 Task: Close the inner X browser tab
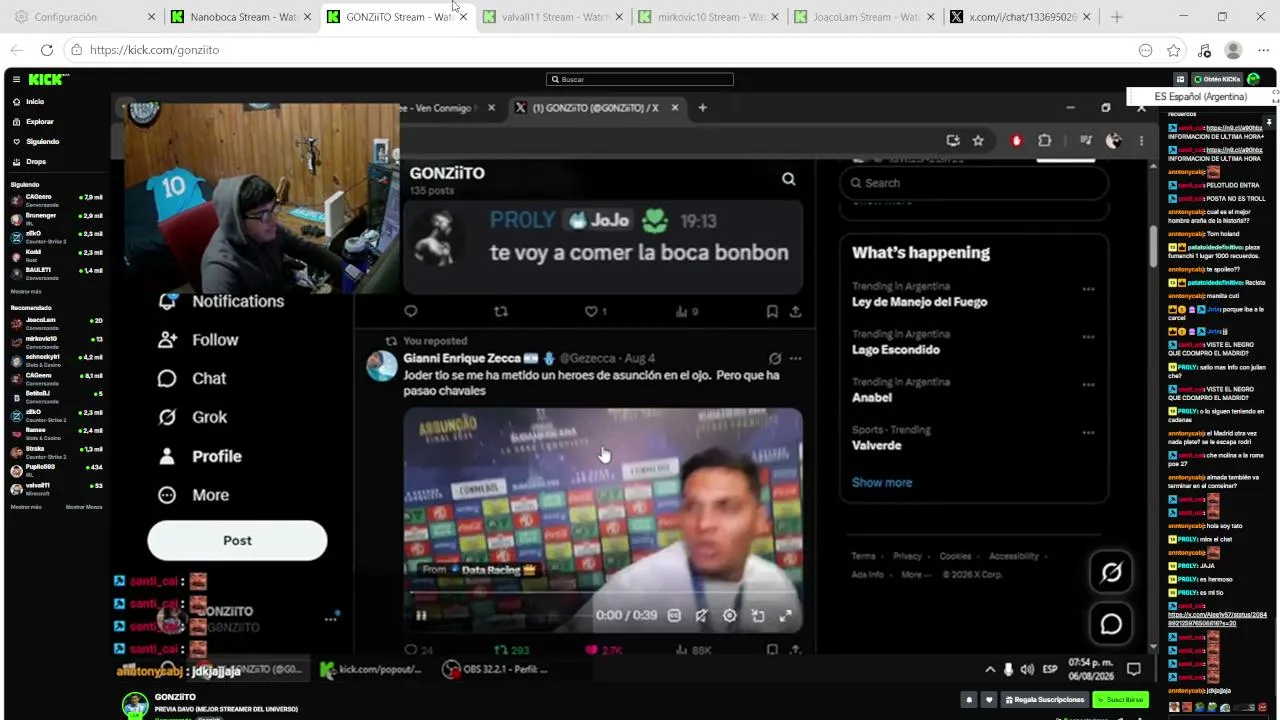click(x=675, y=108)
